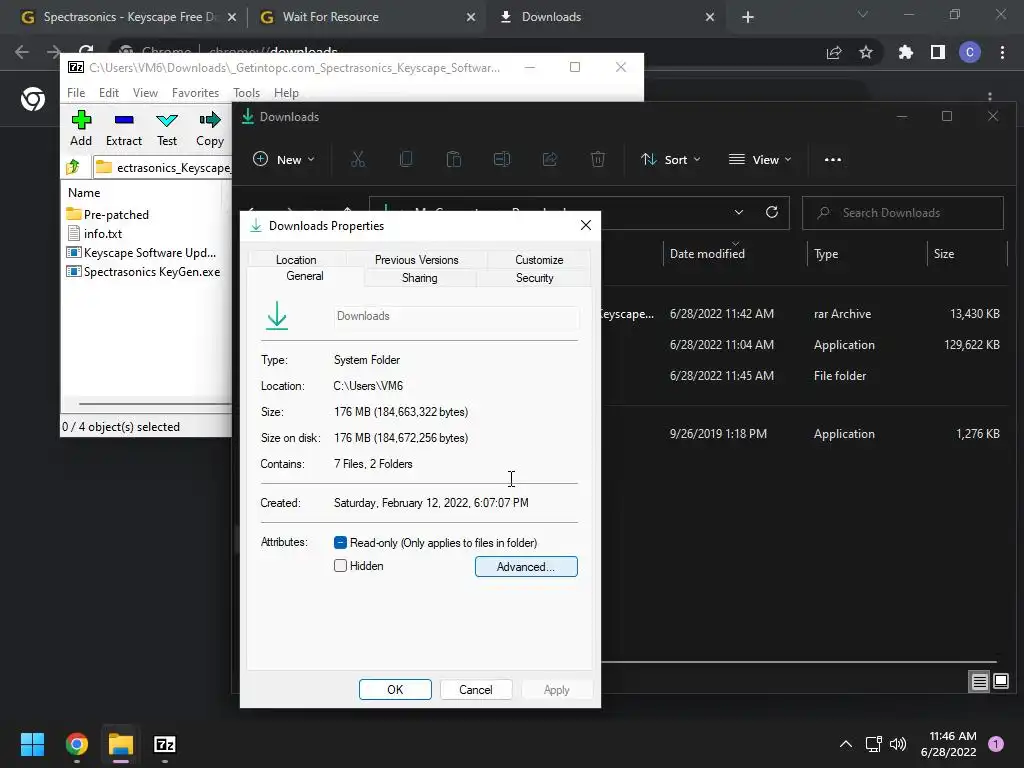Click the Cut icon in Explorer toolbar
Image resolution: width=1024 pixels, height=768 pixels.
coord(358,159)
